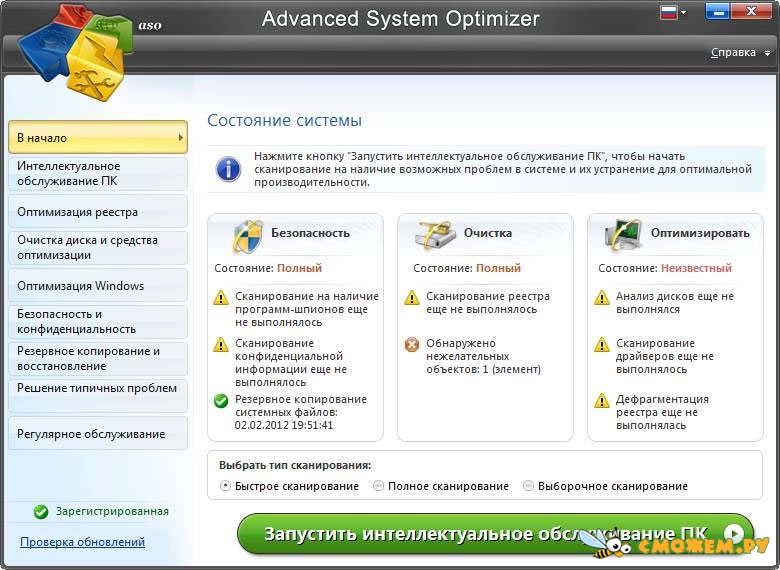780x570 pixels.
Task: Click text Сканирование реестра еще не выполнялось
Action: 488,302
